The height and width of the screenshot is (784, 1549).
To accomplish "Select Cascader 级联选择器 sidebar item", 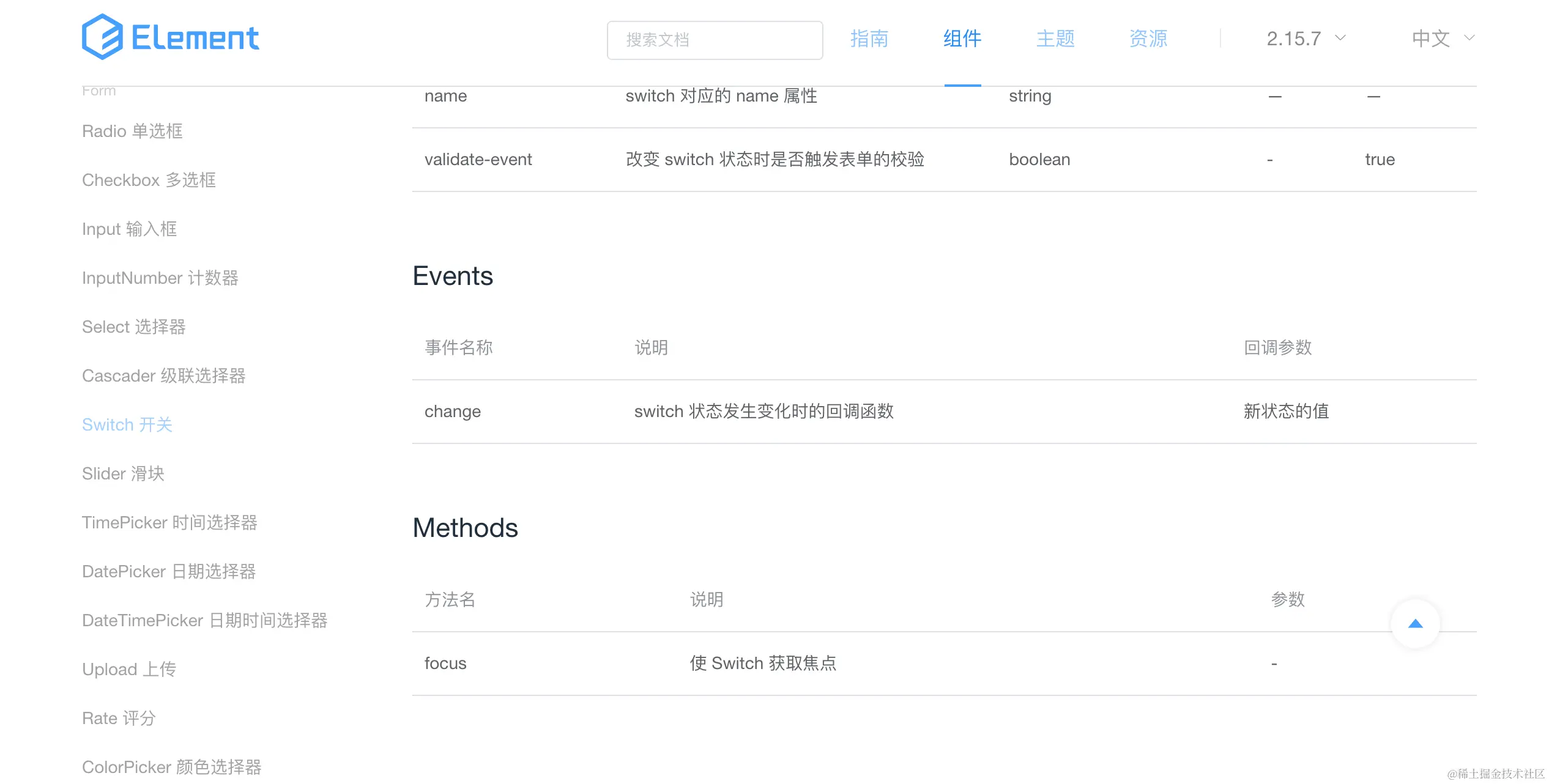I will click(x=163, y=375).
